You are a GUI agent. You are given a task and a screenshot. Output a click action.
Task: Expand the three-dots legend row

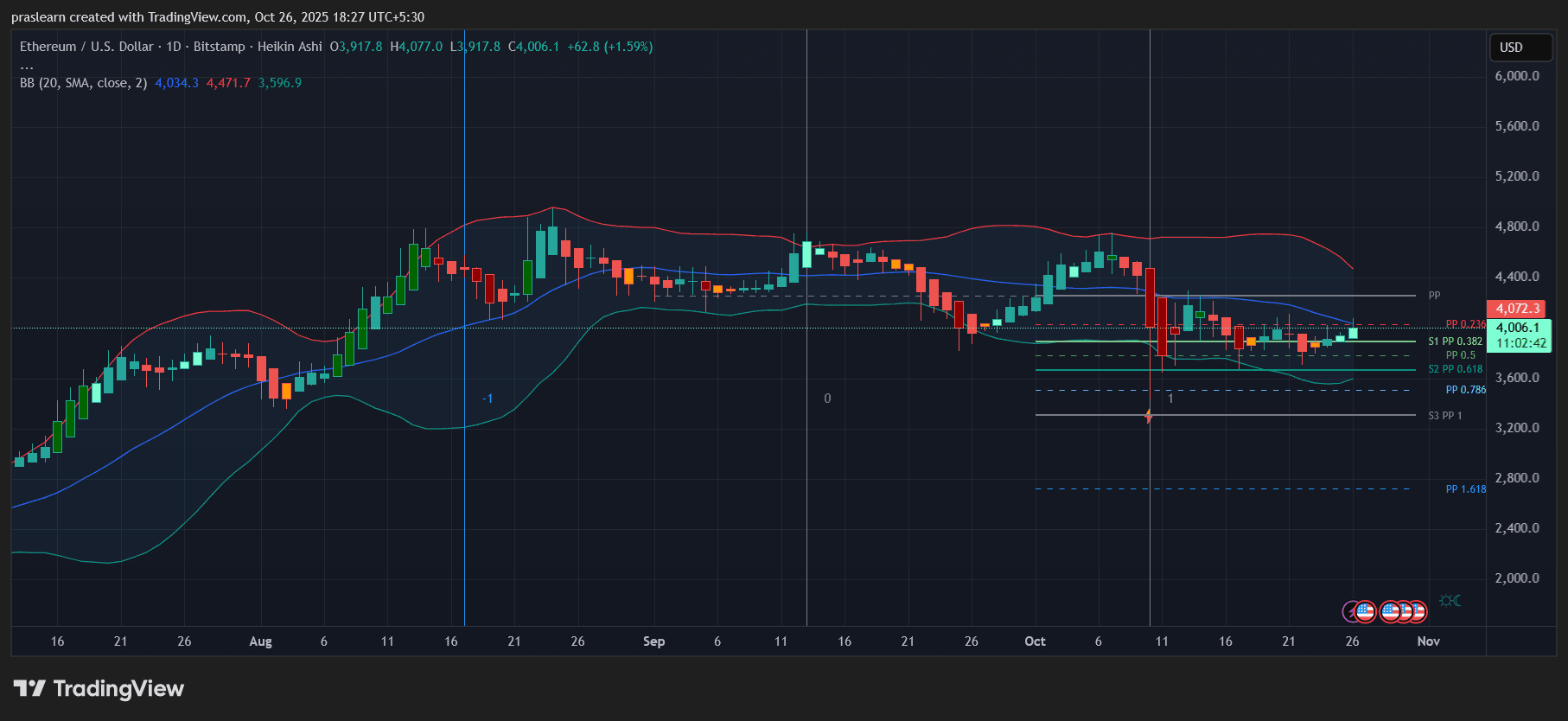tap(27, 66)
